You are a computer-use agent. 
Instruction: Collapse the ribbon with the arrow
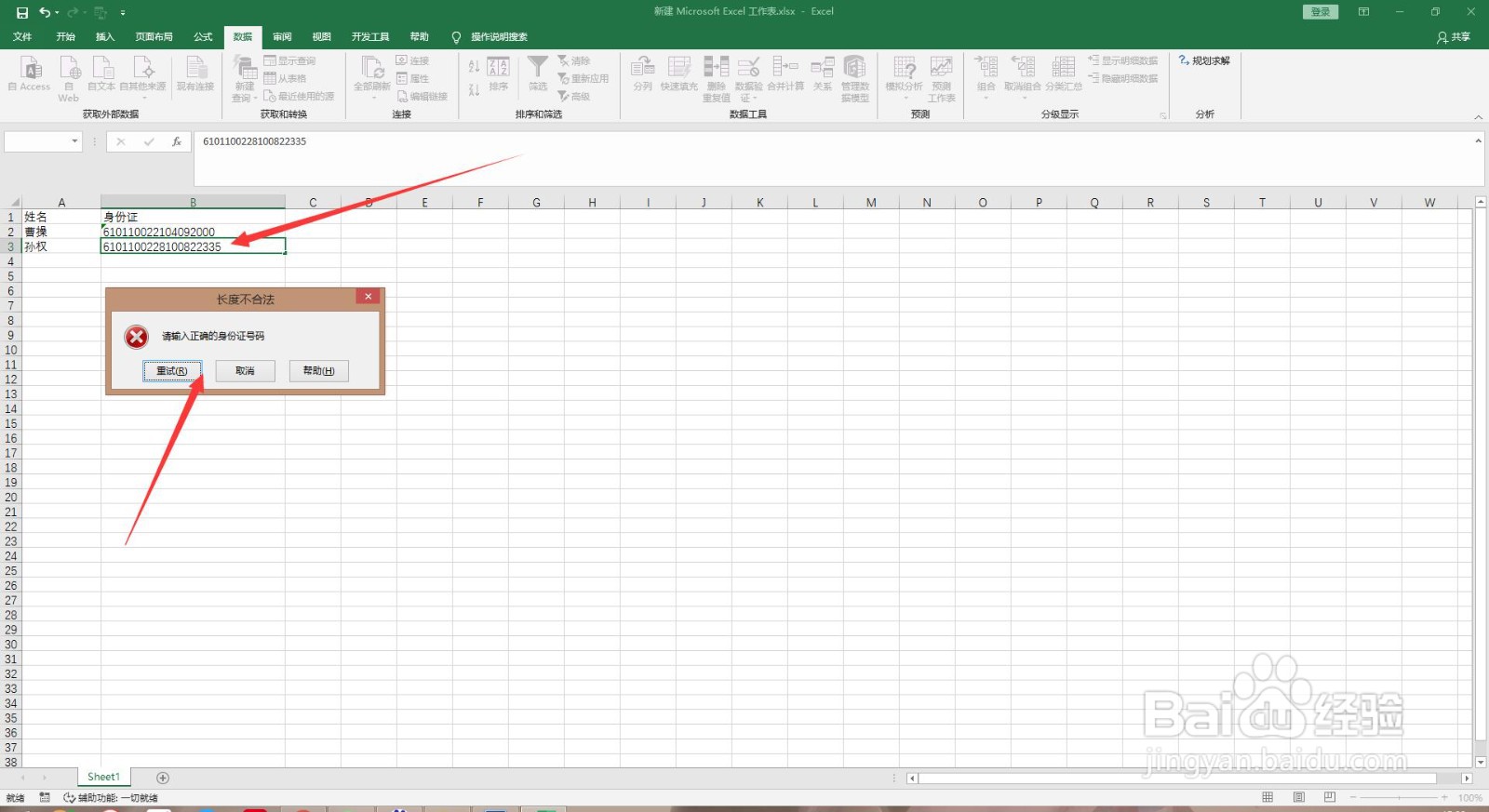point(1478,117)
